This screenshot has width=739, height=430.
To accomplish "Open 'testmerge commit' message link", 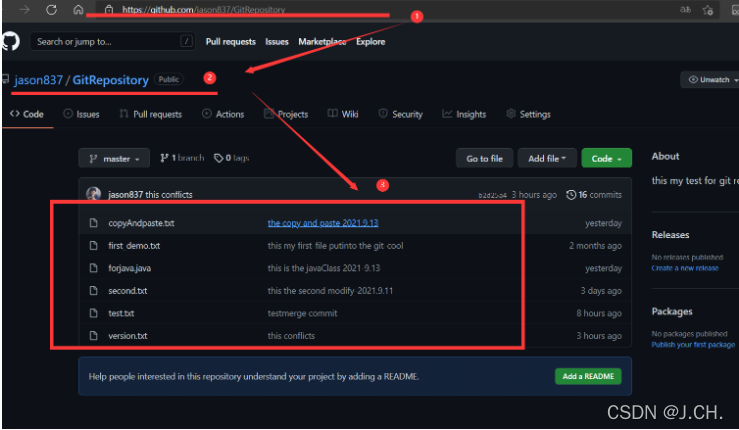I will click(x=303, y=314).
